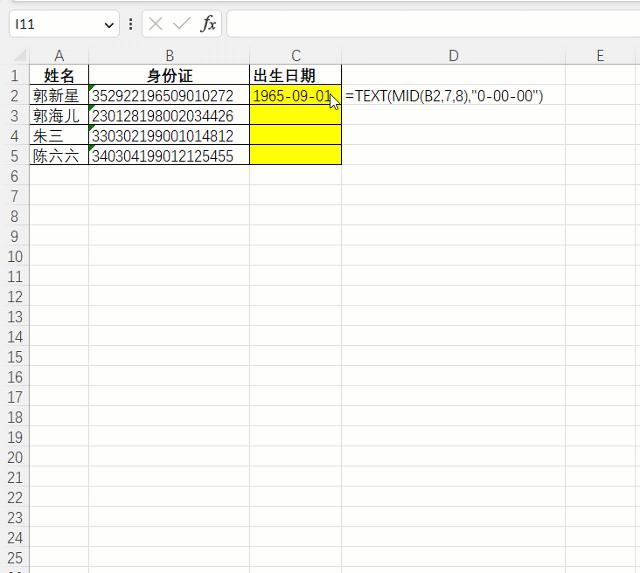Select the yellow cell showing 1965-09-01
The image size is (640, 573).
click(x=296, y=96)
